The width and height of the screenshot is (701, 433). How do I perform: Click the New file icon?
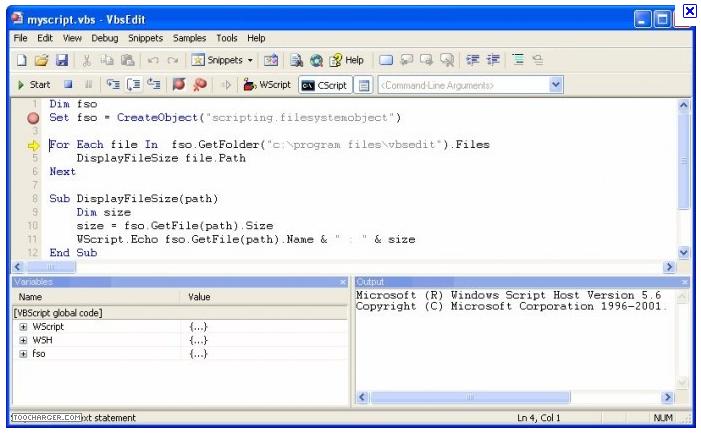pos(21,61)
